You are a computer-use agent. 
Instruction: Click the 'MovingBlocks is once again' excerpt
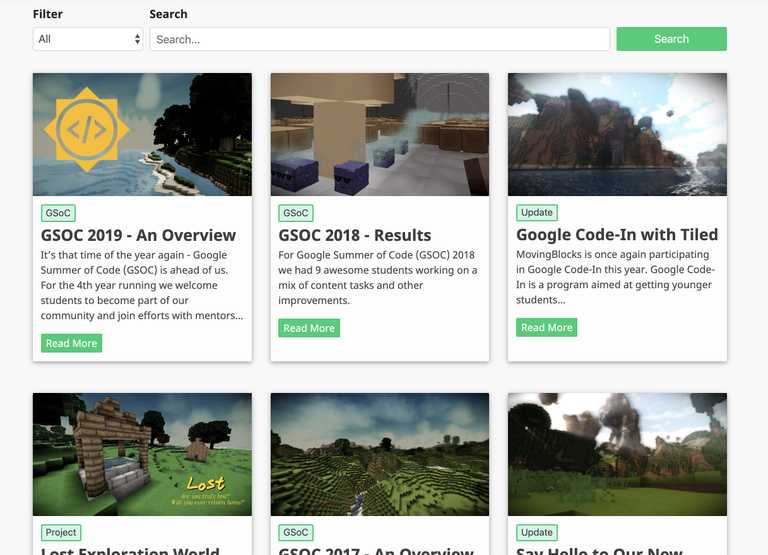615,277
